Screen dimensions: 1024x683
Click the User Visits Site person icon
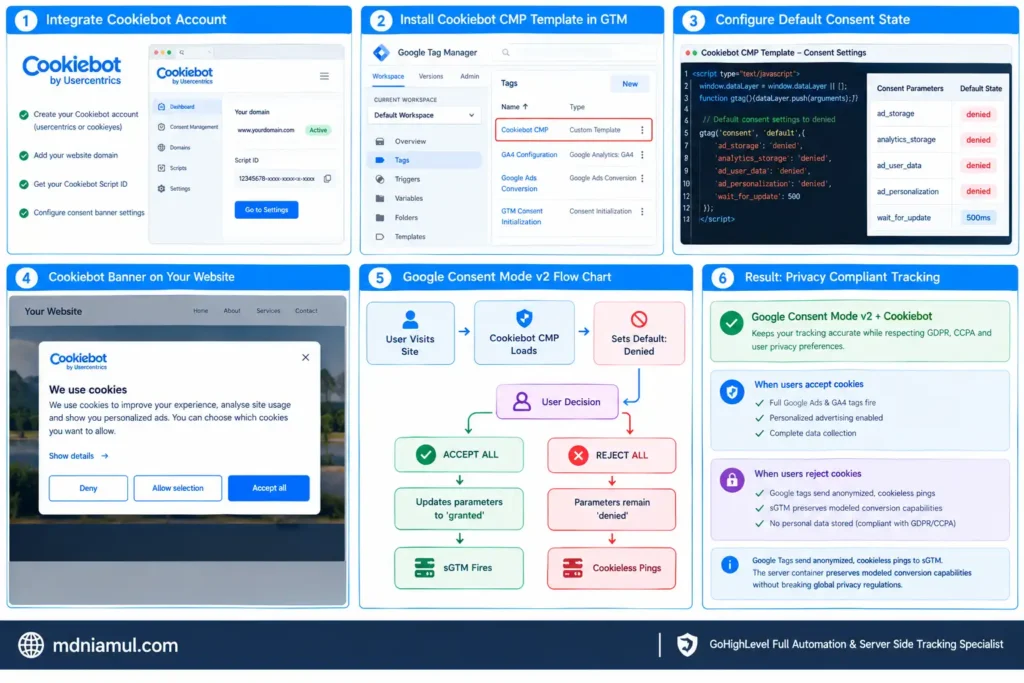tap(410, 319)
